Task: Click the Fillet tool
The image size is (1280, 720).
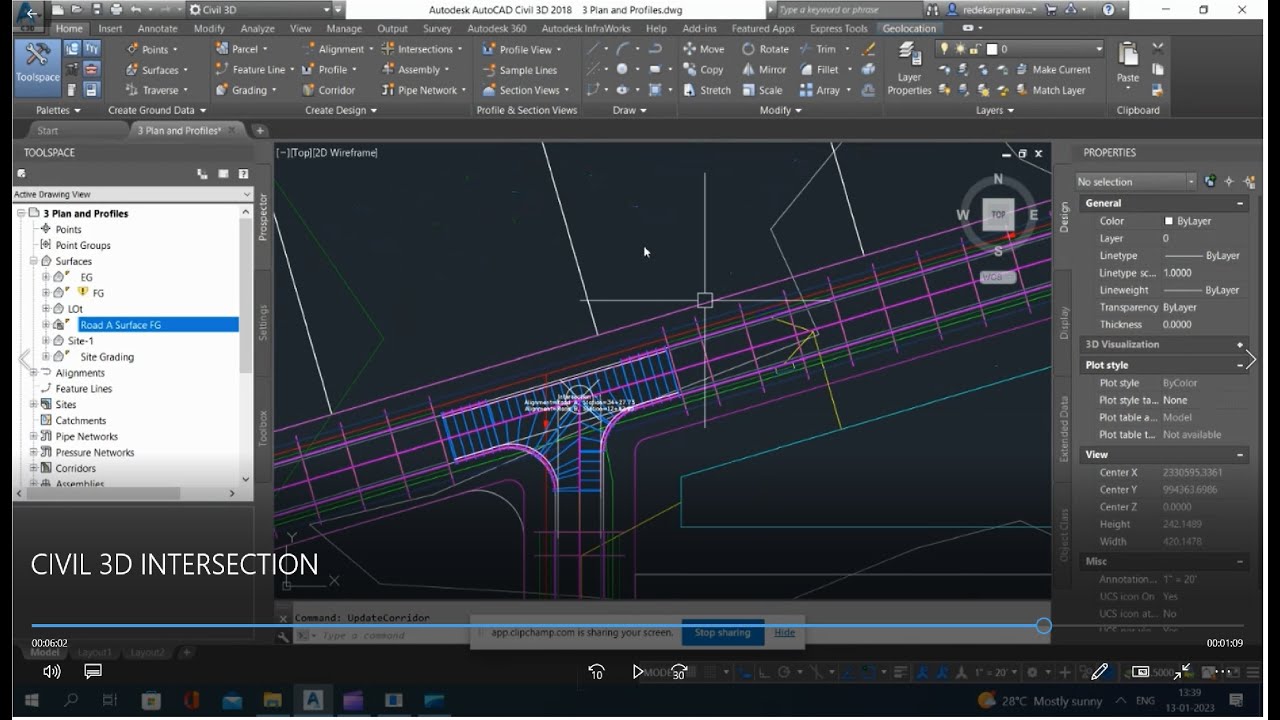Action: [x=819, y=70]
